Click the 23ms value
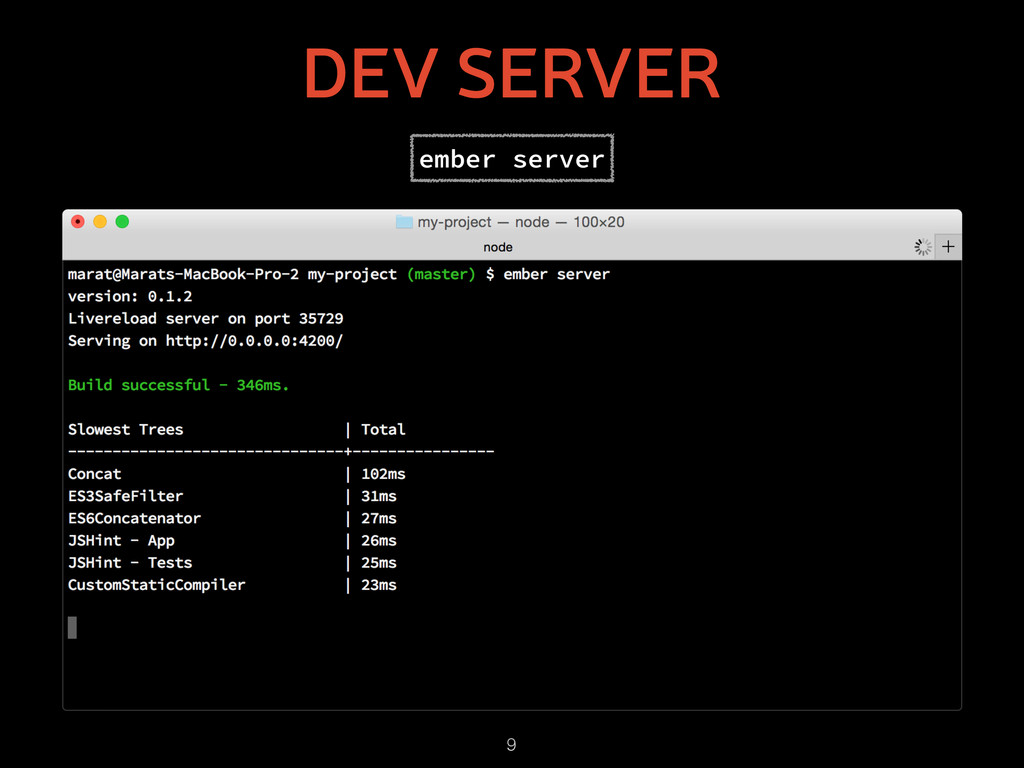1024x768 pixels. [379, 585]
